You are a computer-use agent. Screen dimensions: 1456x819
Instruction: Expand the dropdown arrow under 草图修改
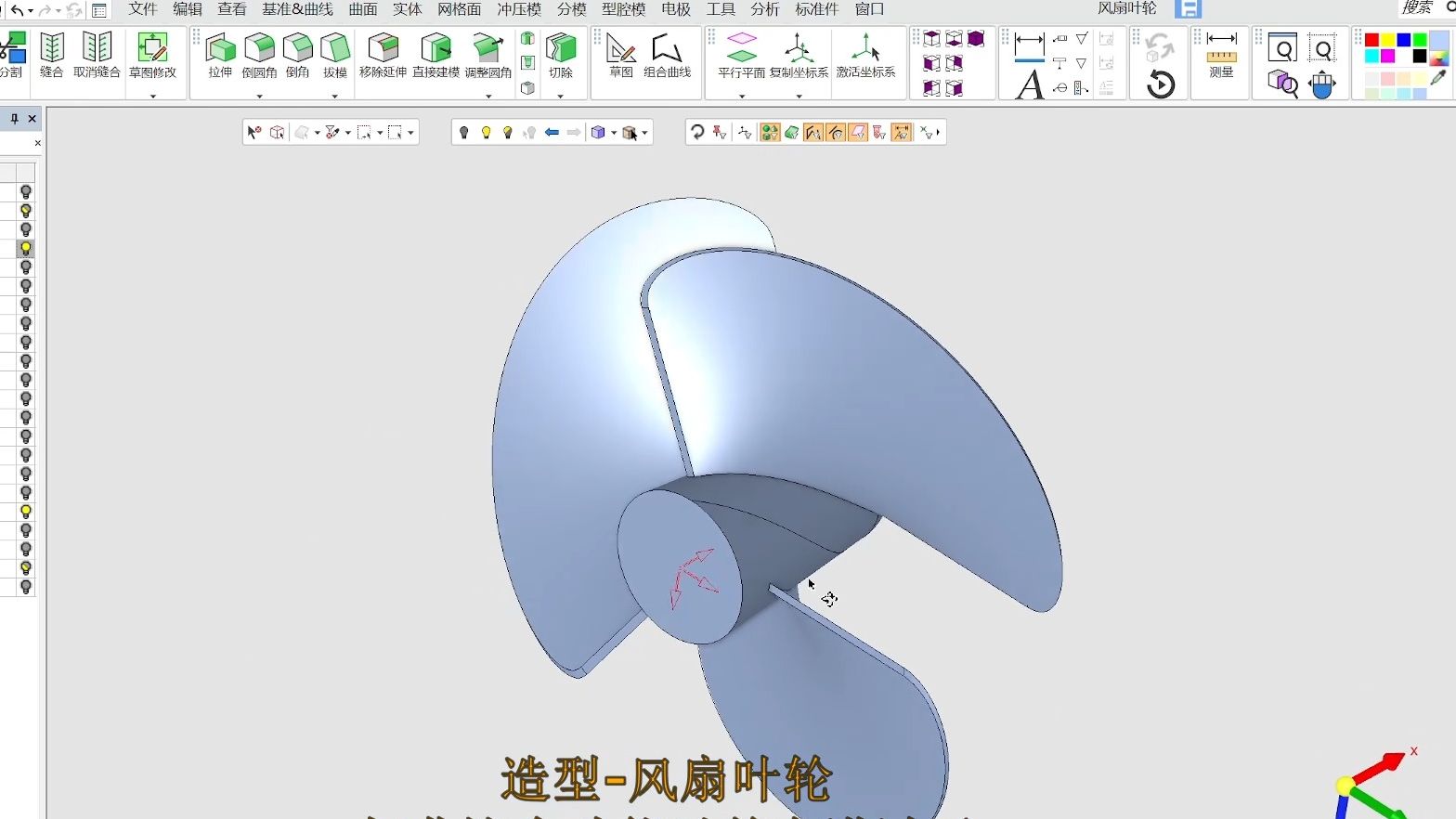point(152,96)
